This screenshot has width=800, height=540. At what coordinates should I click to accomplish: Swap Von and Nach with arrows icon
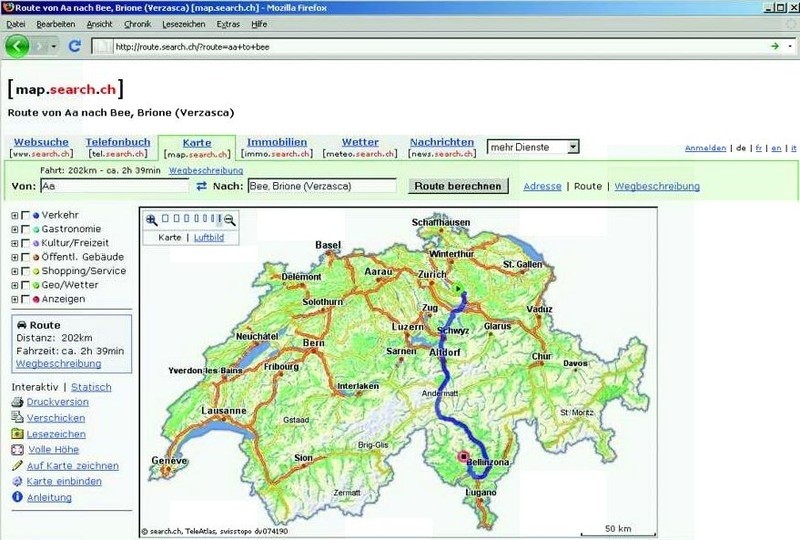202,186
